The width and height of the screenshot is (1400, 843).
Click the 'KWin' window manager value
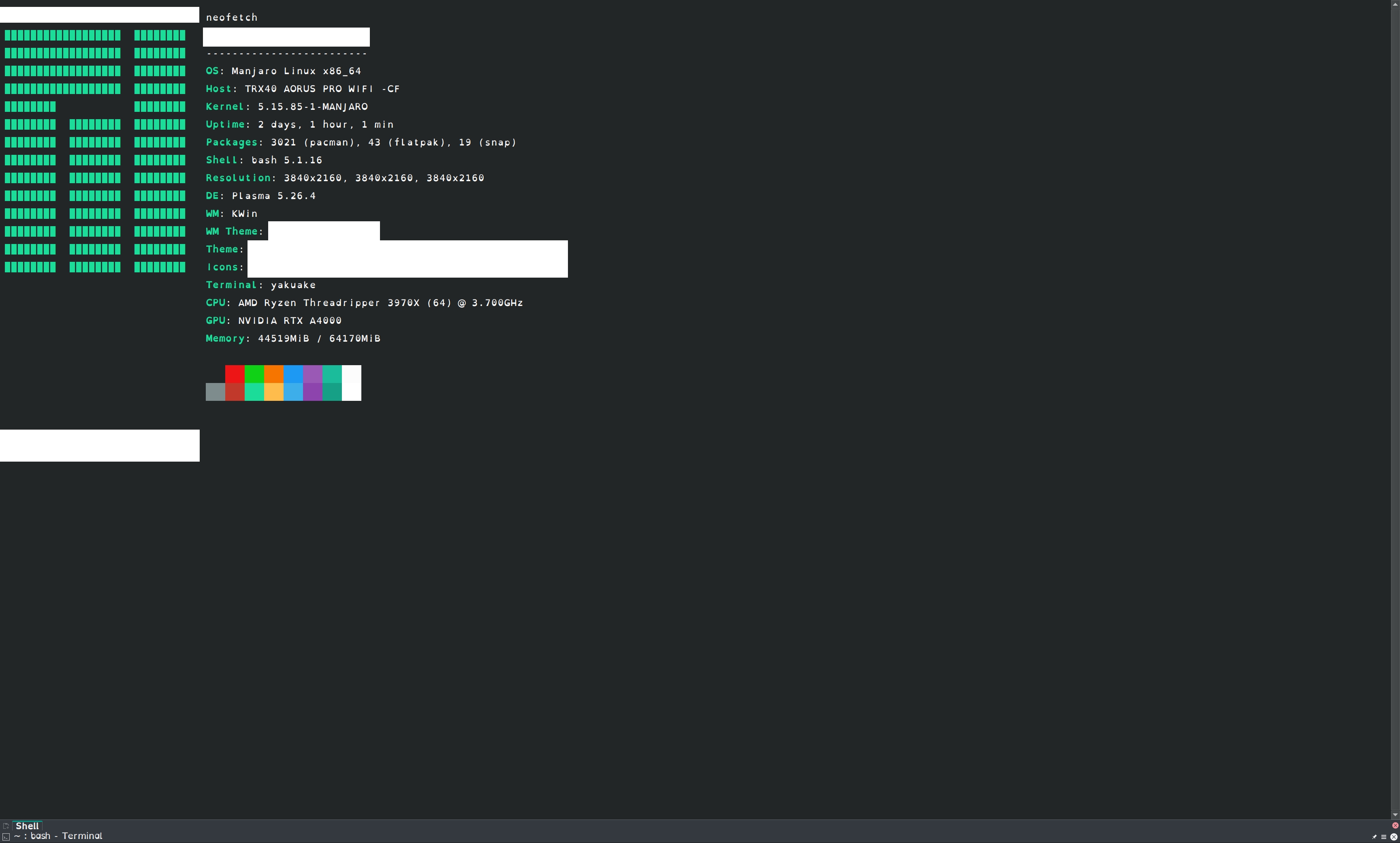(x=245, y=214)
